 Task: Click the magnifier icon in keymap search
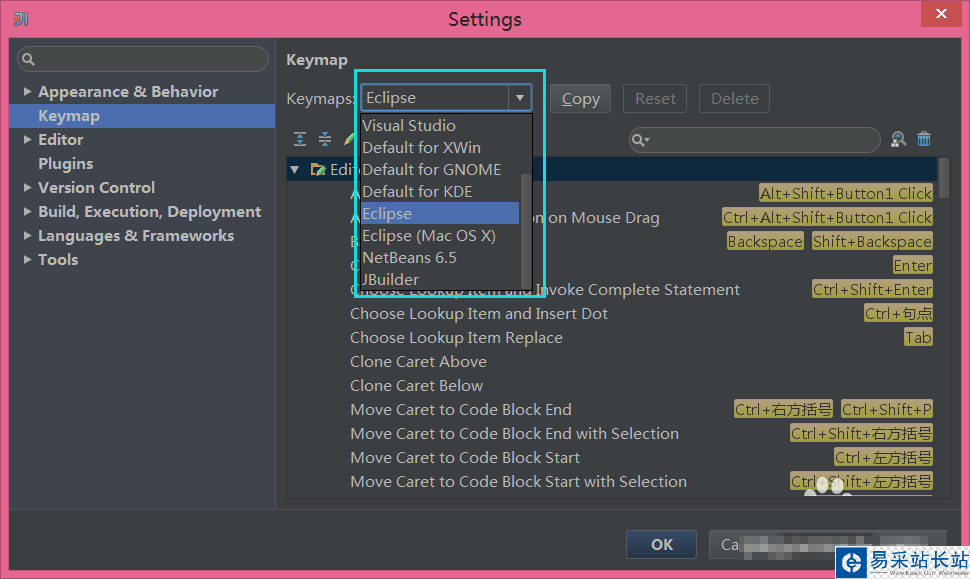click(x=640, y=140)
